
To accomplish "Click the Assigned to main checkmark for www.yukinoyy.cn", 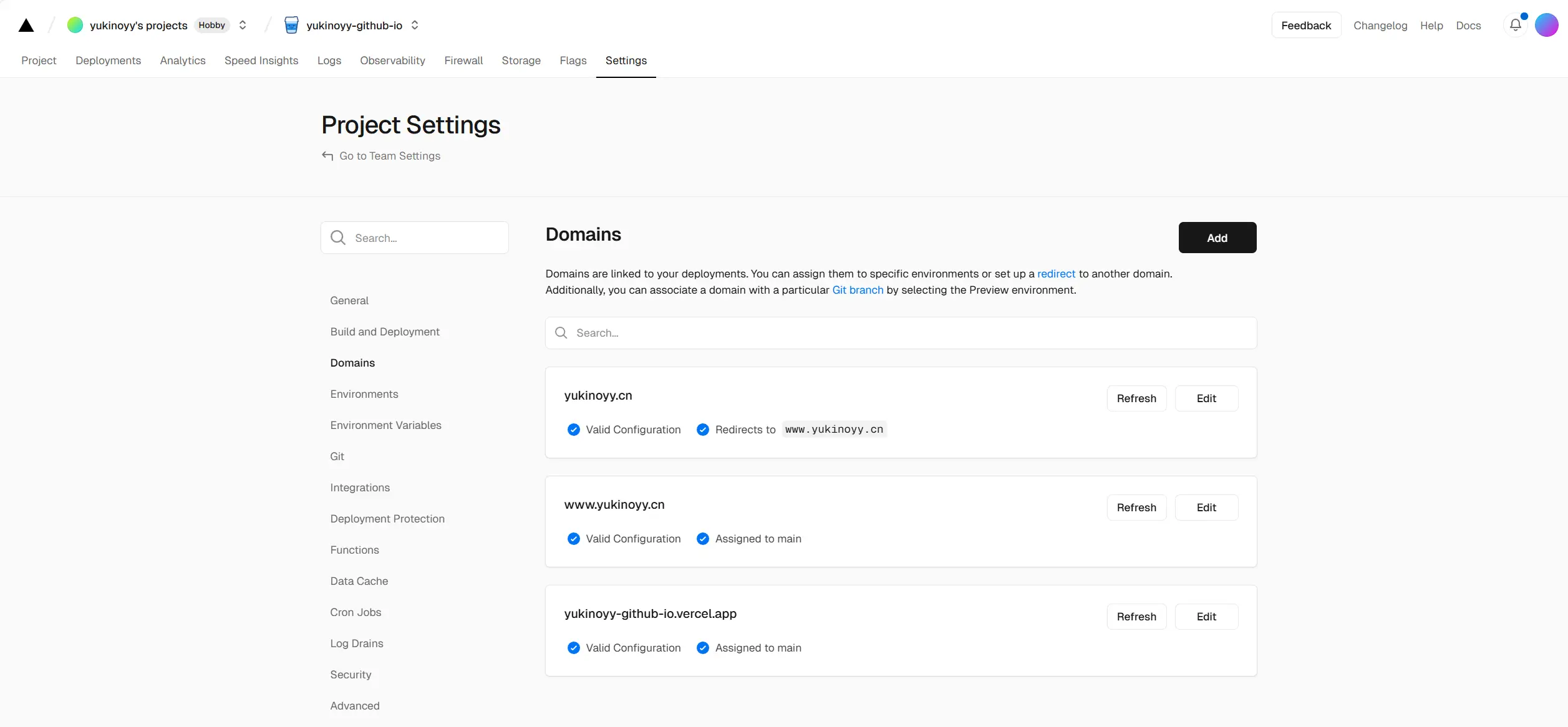I will (x=703, y=539).
